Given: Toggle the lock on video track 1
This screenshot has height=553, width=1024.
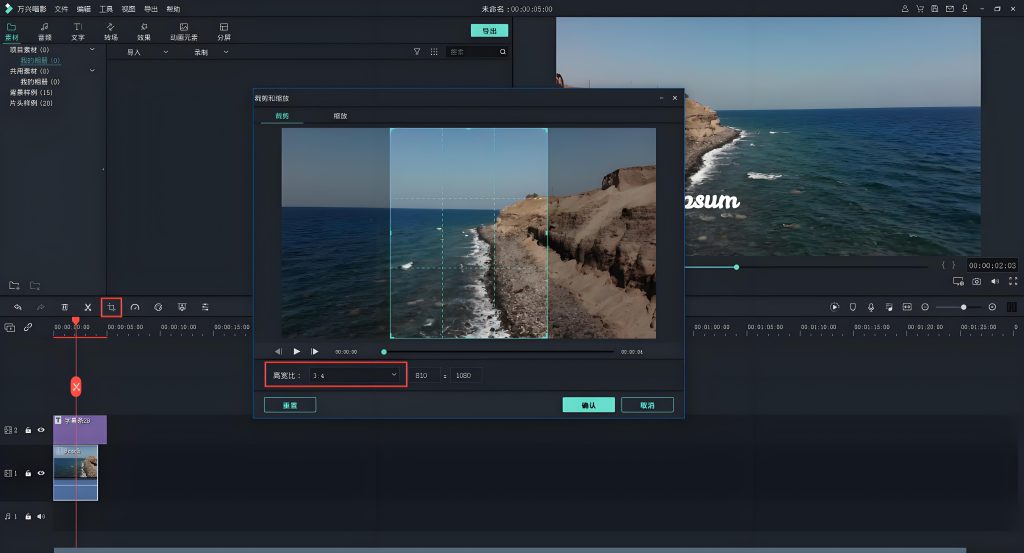Looking at the screenshot, I should pyautogui.click(x=28, y=473).
